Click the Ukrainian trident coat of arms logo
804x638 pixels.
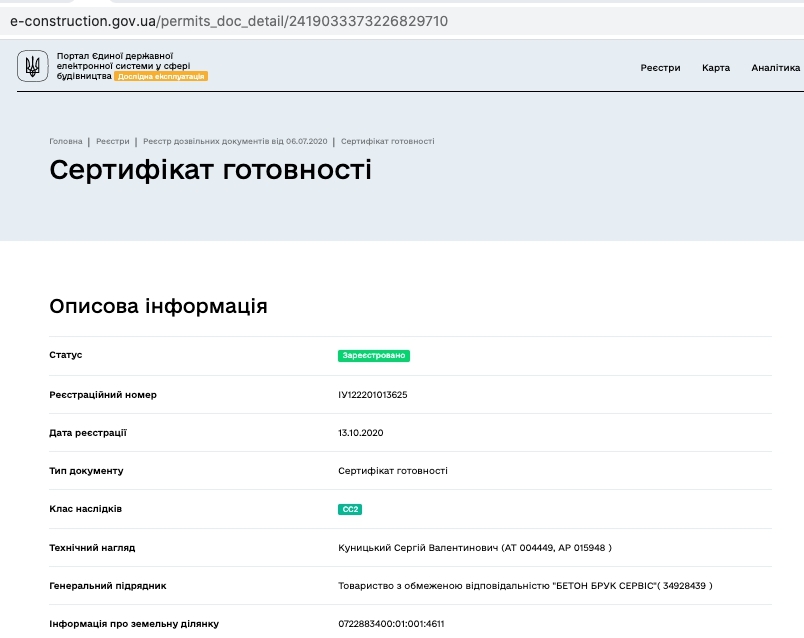click(33, 66)
